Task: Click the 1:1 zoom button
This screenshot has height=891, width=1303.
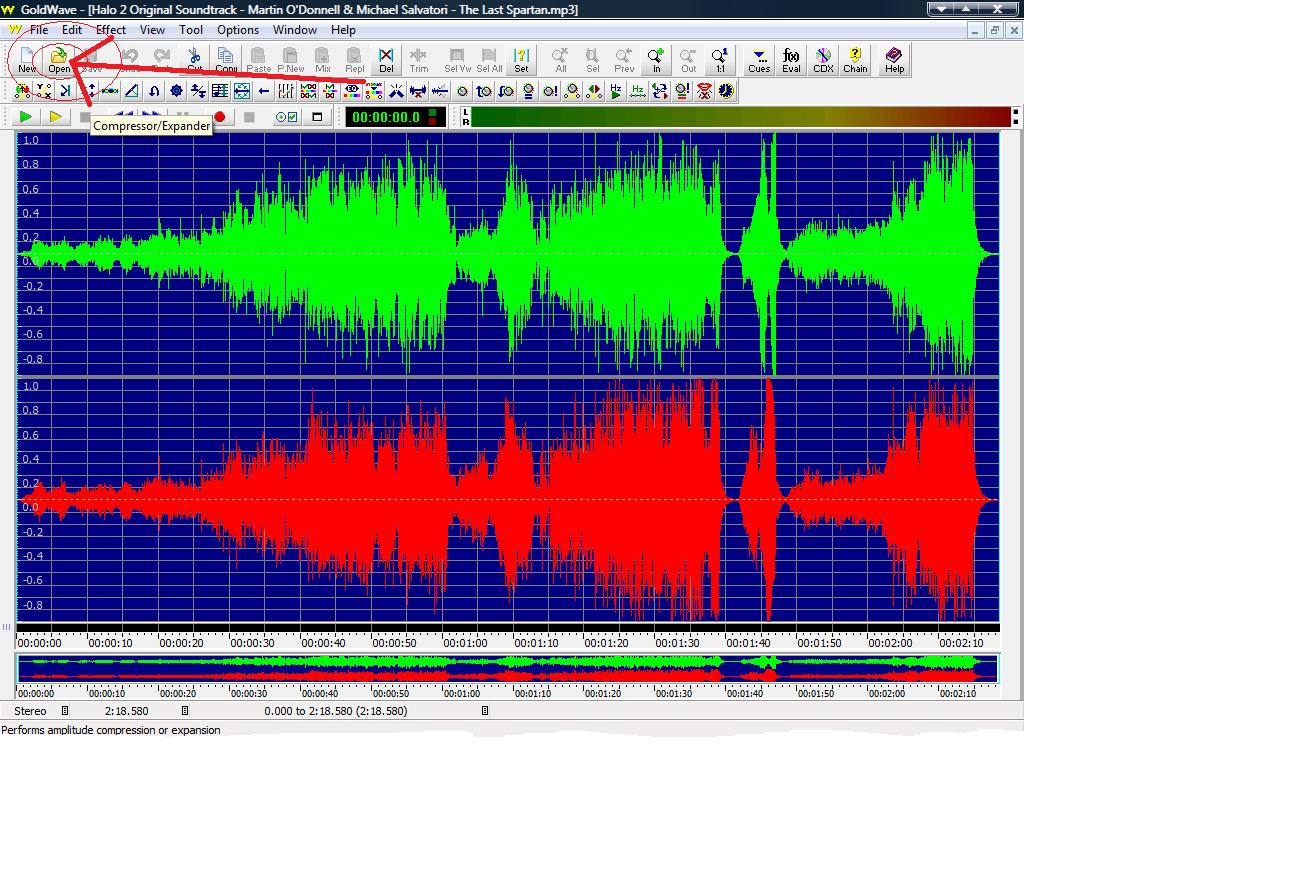Action: point(720,59)
